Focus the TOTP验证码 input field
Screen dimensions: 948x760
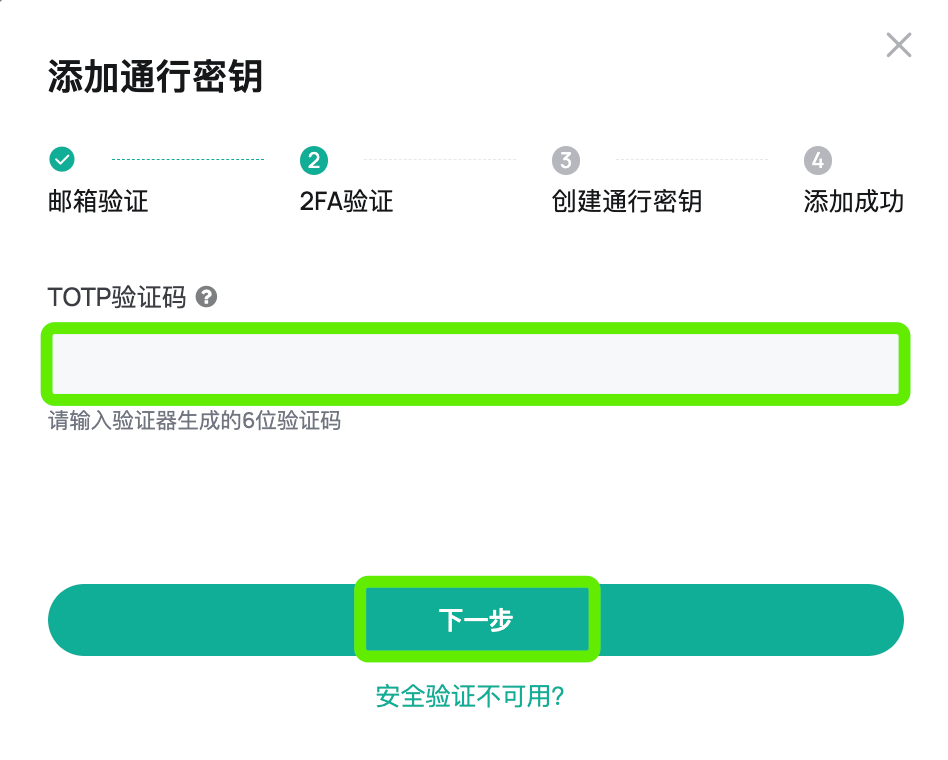(x=476, y=364)
